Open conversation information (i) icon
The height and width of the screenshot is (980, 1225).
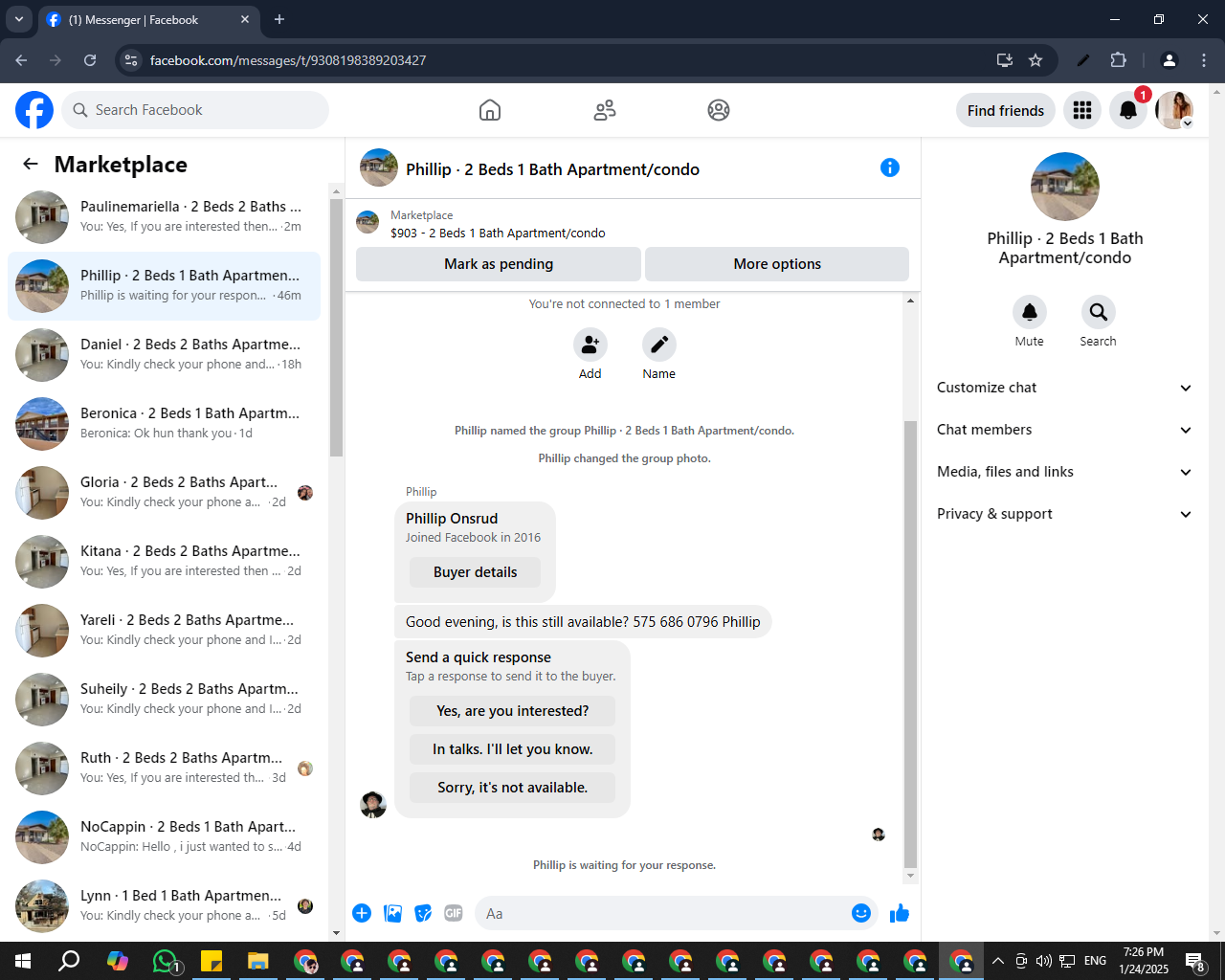(890, 167)
